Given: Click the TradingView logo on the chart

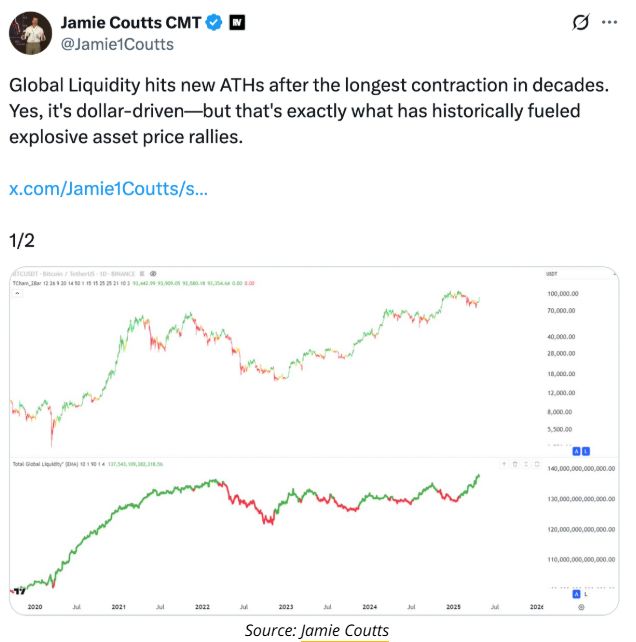Looking at the screenshot, I should point(17,590).
